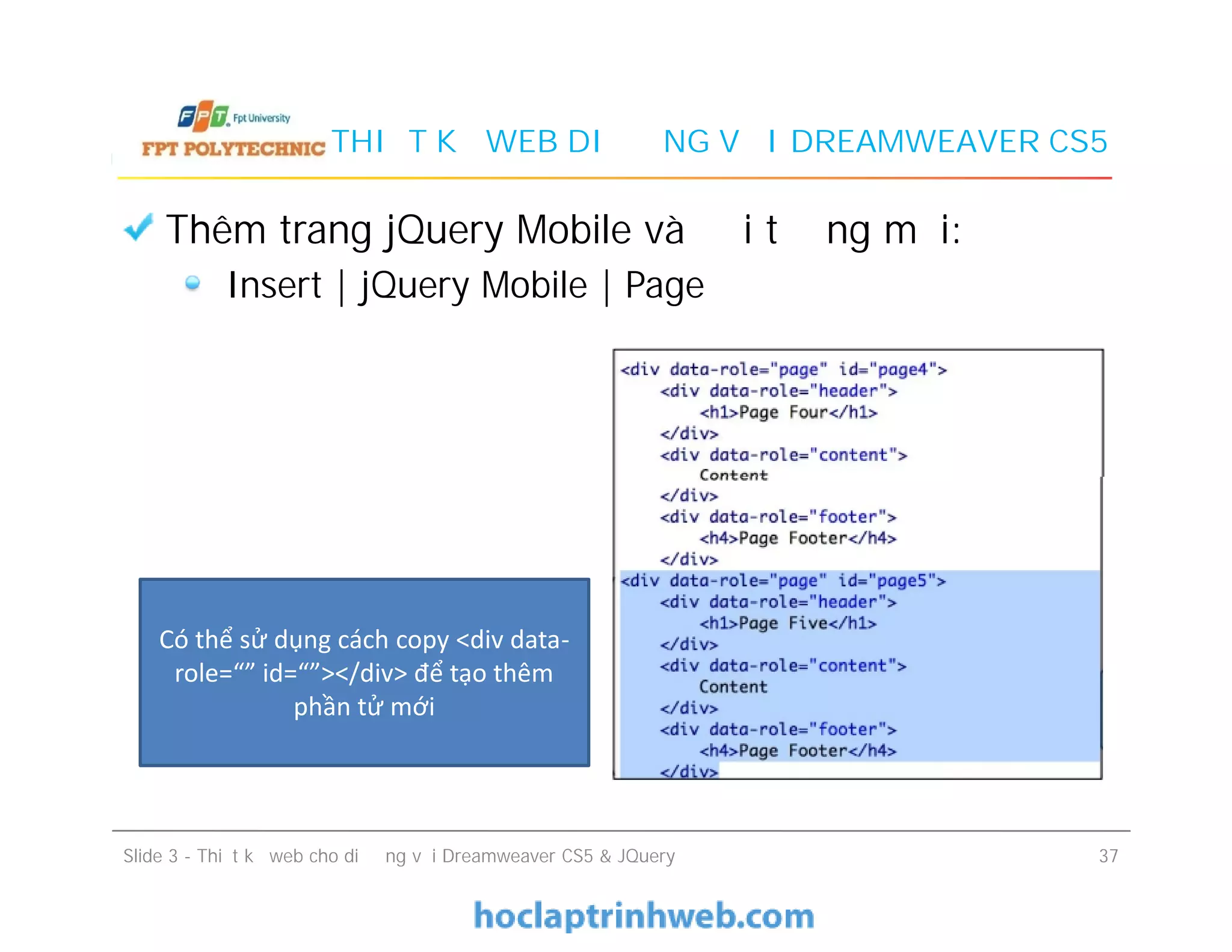Click the blue checkmark bullet icon

pyautogui.click(x=138, y=229)
